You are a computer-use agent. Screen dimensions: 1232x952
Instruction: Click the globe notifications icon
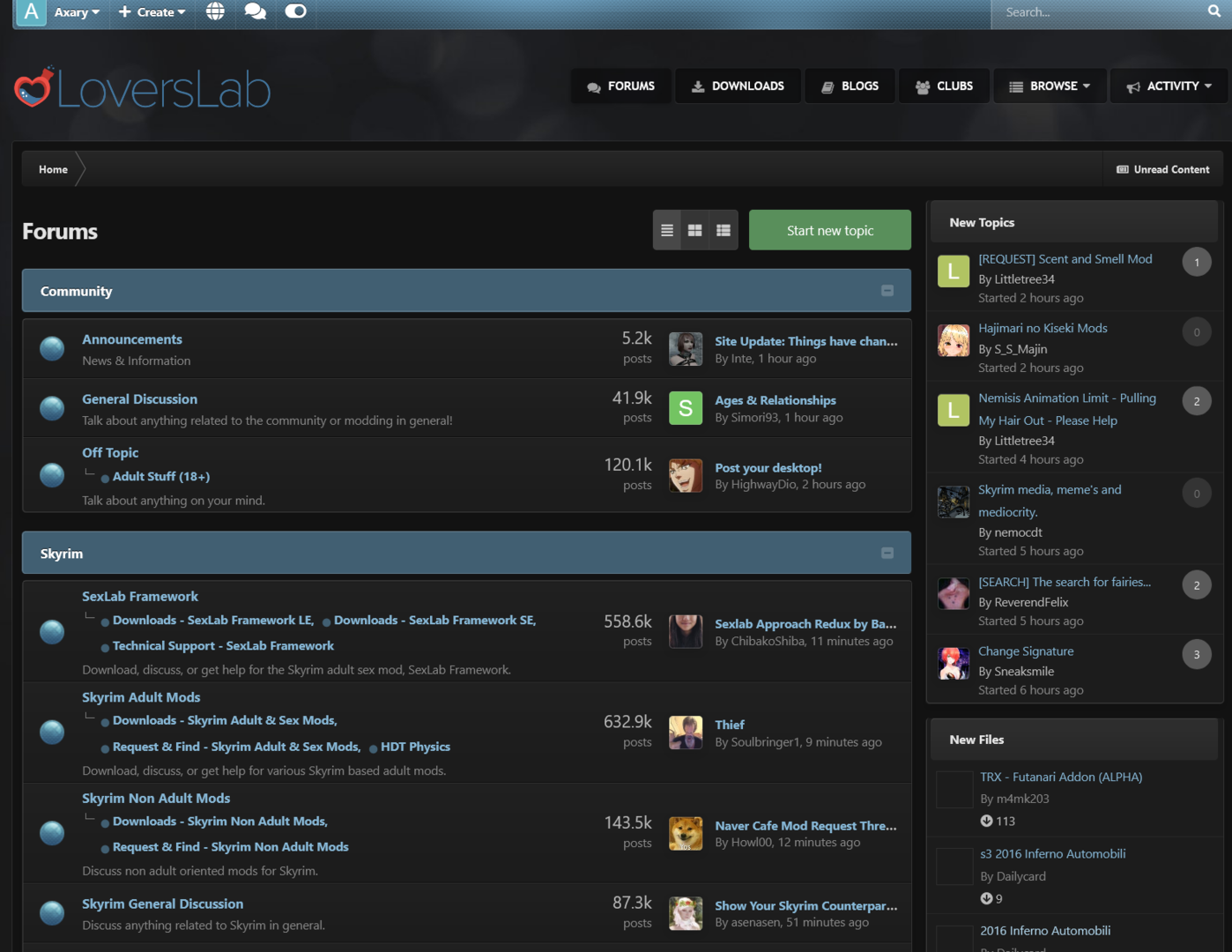pyautogui.click(x=215, y=11)
